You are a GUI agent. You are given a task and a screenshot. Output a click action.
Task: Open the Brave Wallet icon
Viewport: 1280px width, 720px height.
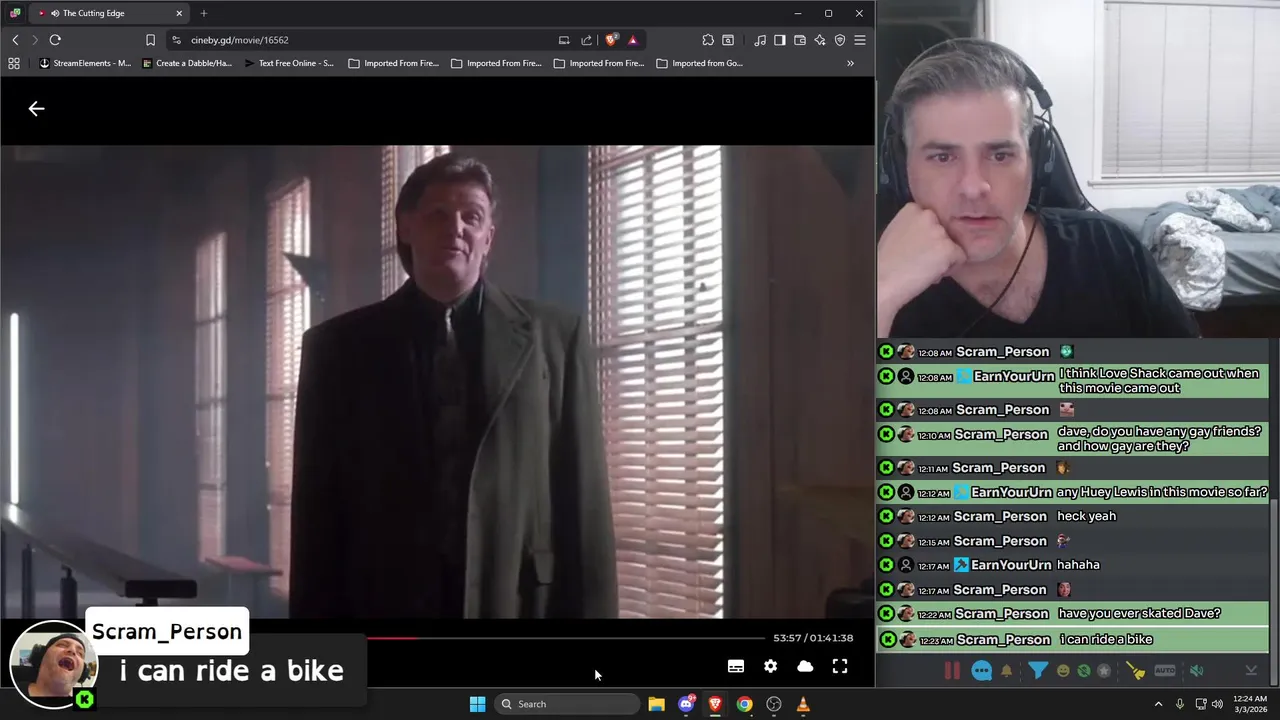800,40
